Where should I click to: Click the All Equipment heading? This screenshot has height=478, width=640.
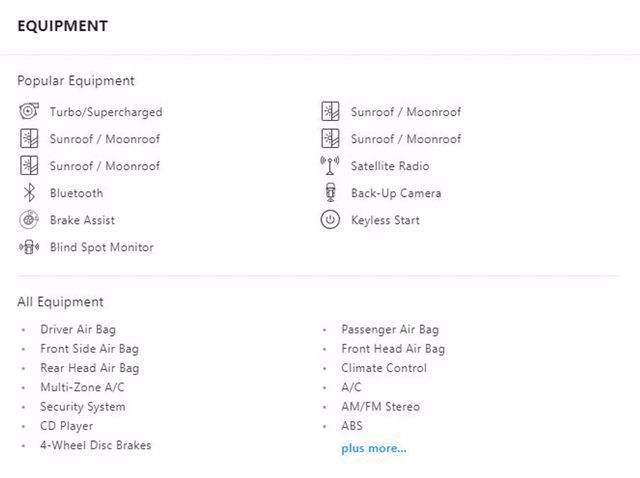tap(60, 302)
